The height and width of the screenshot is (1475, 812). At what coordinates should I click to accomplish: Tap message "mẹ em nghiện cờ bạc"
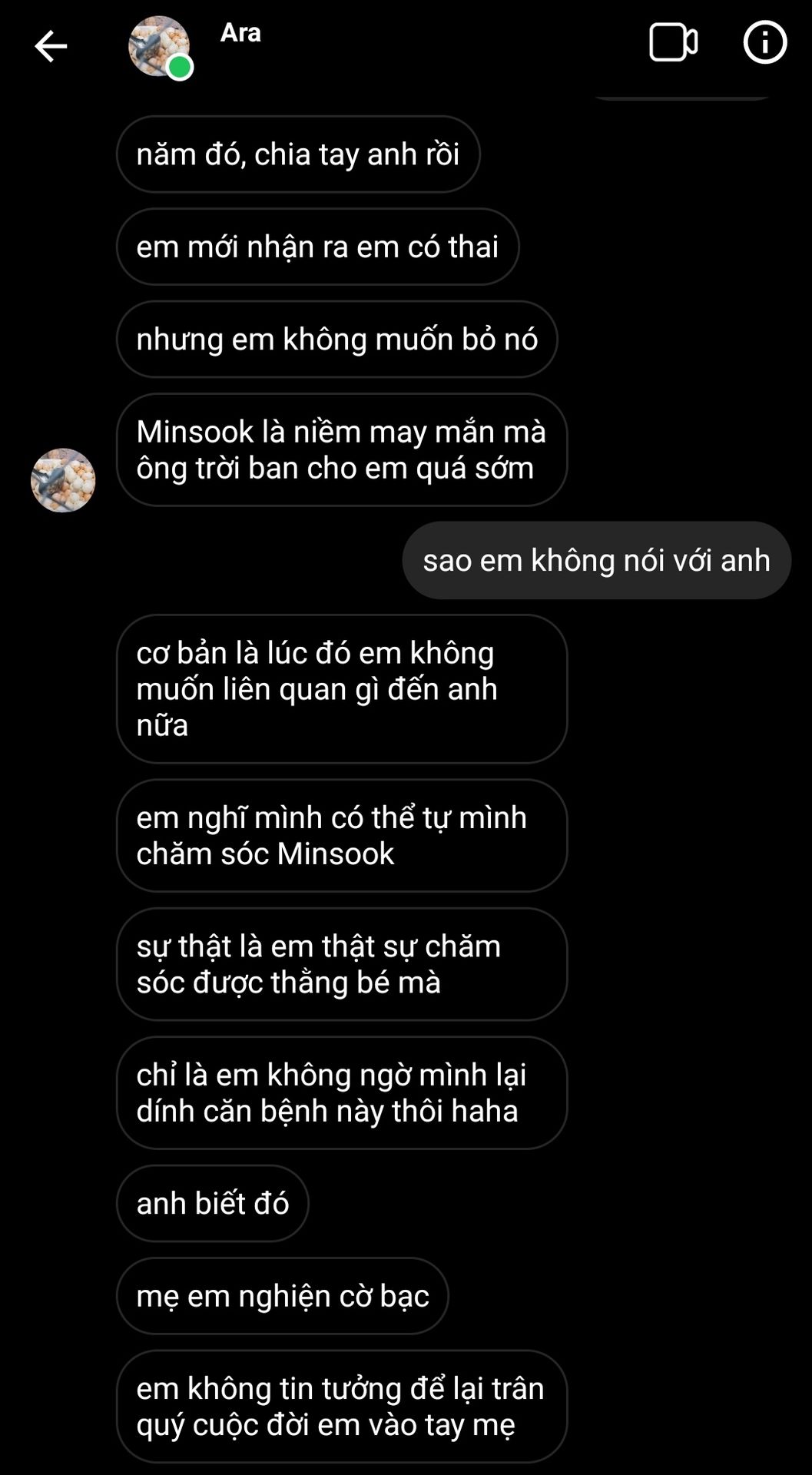point(283,1296)
